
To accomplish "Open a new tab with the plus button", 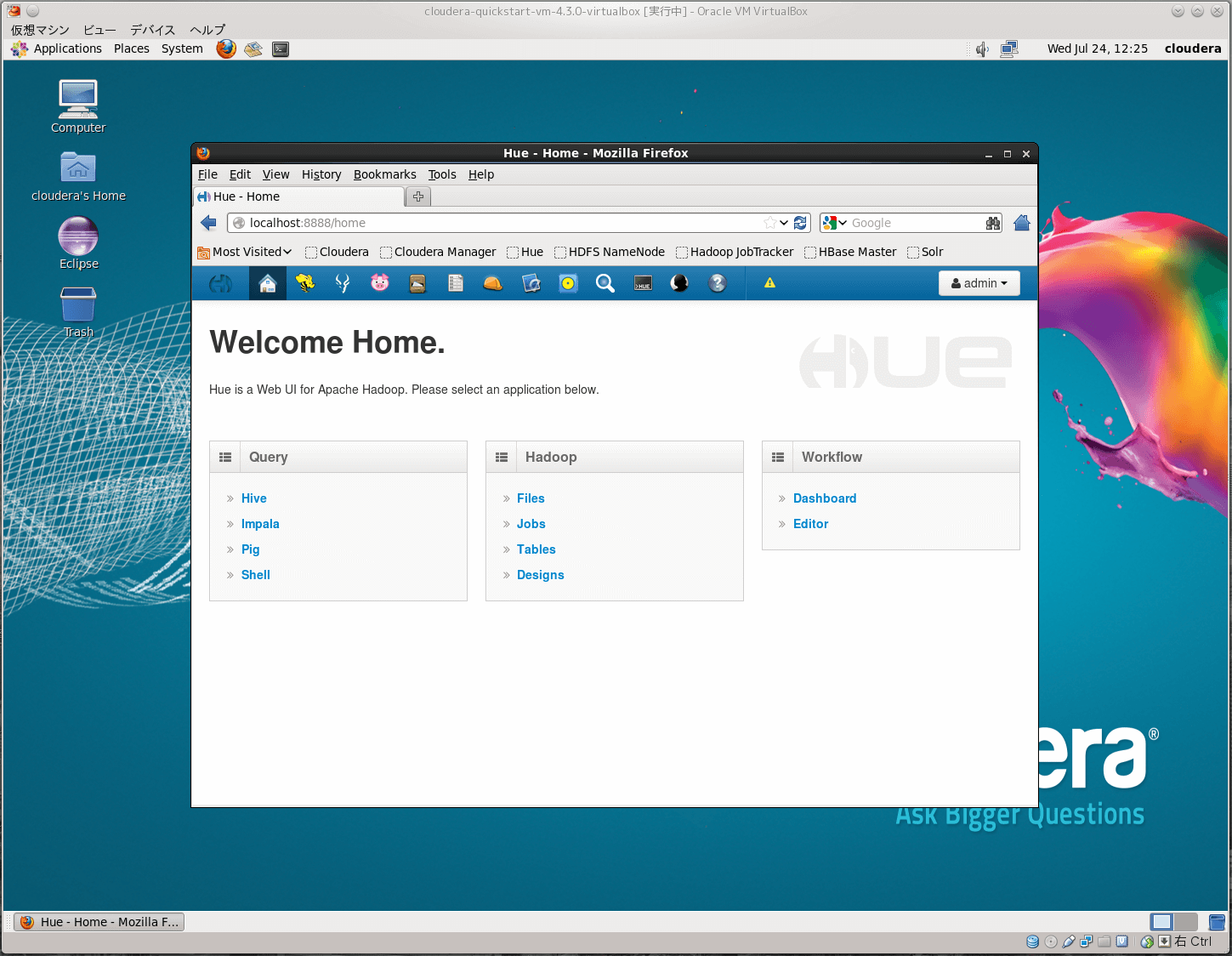I will pyautogui.click(x=418, y=196).
